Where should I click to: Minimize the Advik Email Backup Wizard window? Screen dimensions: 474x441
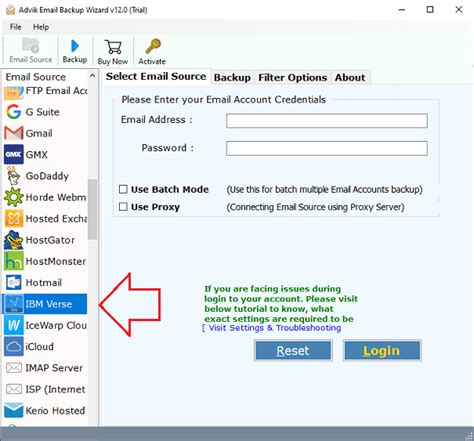402,10
